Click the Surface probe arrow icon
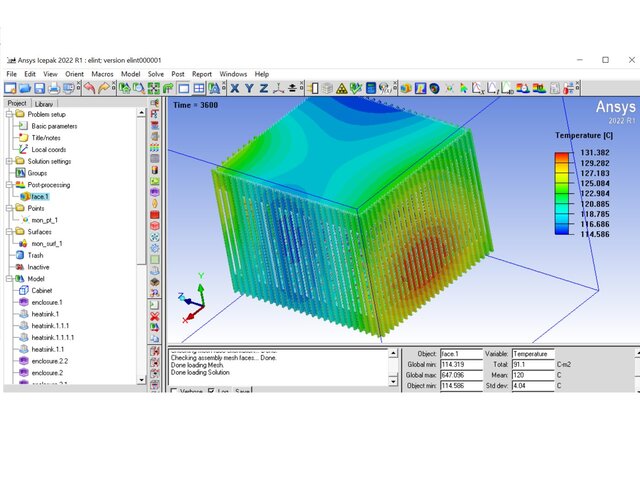Image resolution: width=640 pixels, height=495 pixels. click(x=463, y=88)
